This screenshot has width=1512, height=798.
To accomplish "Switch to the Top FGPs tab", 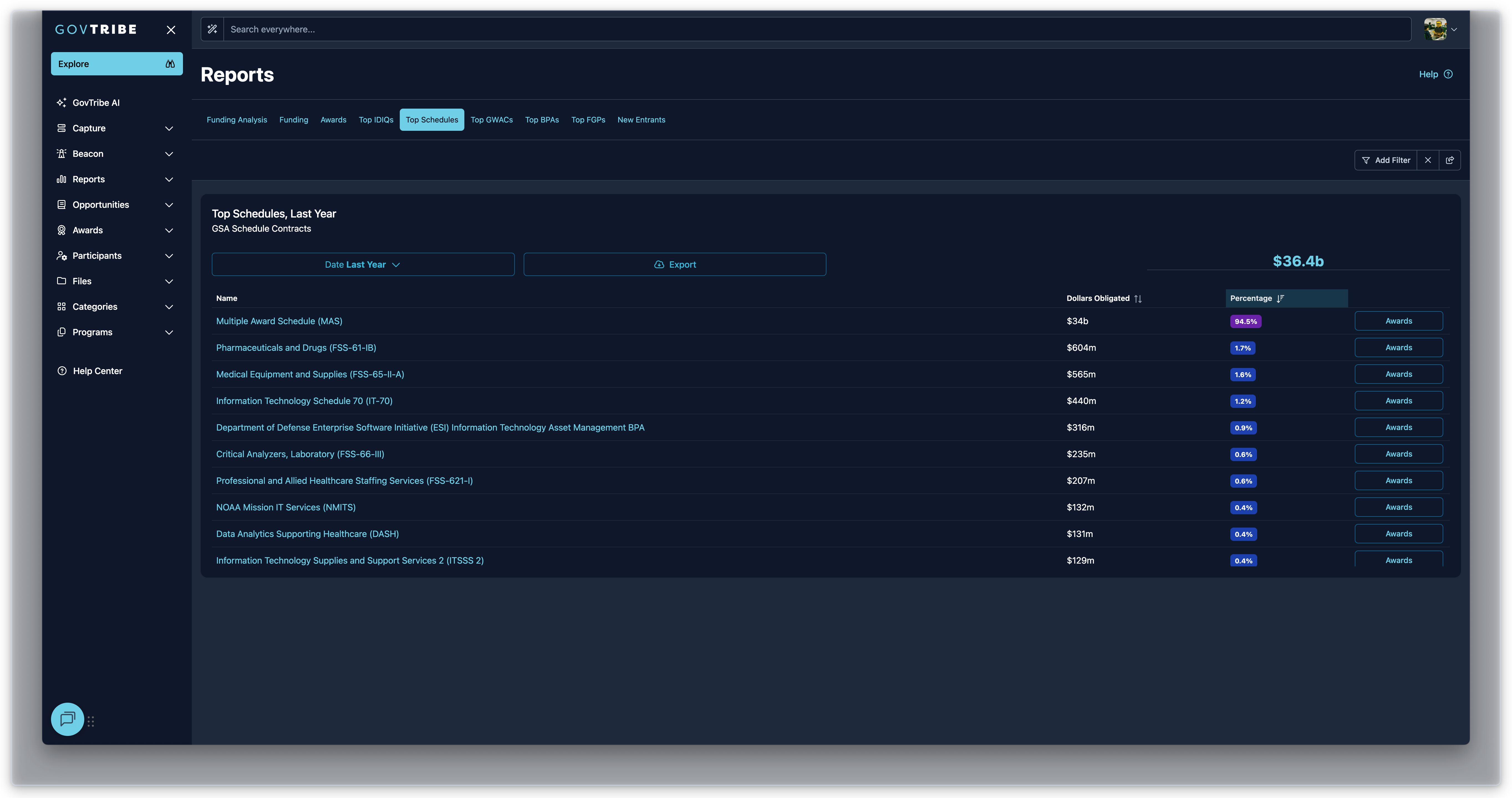I will [588, 120].
